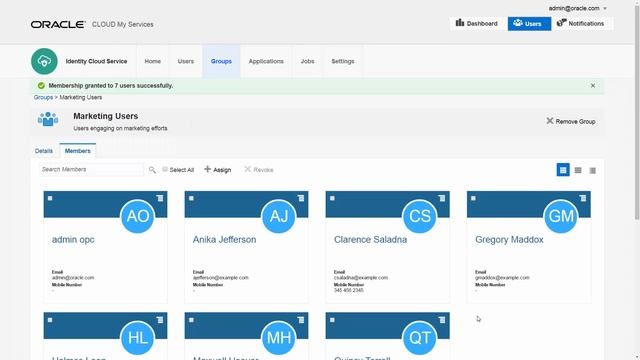Open the Gregory Maddox user name link
Image resolution: width=640 pixels, height=360 pixels.
[x=509, y=240]
